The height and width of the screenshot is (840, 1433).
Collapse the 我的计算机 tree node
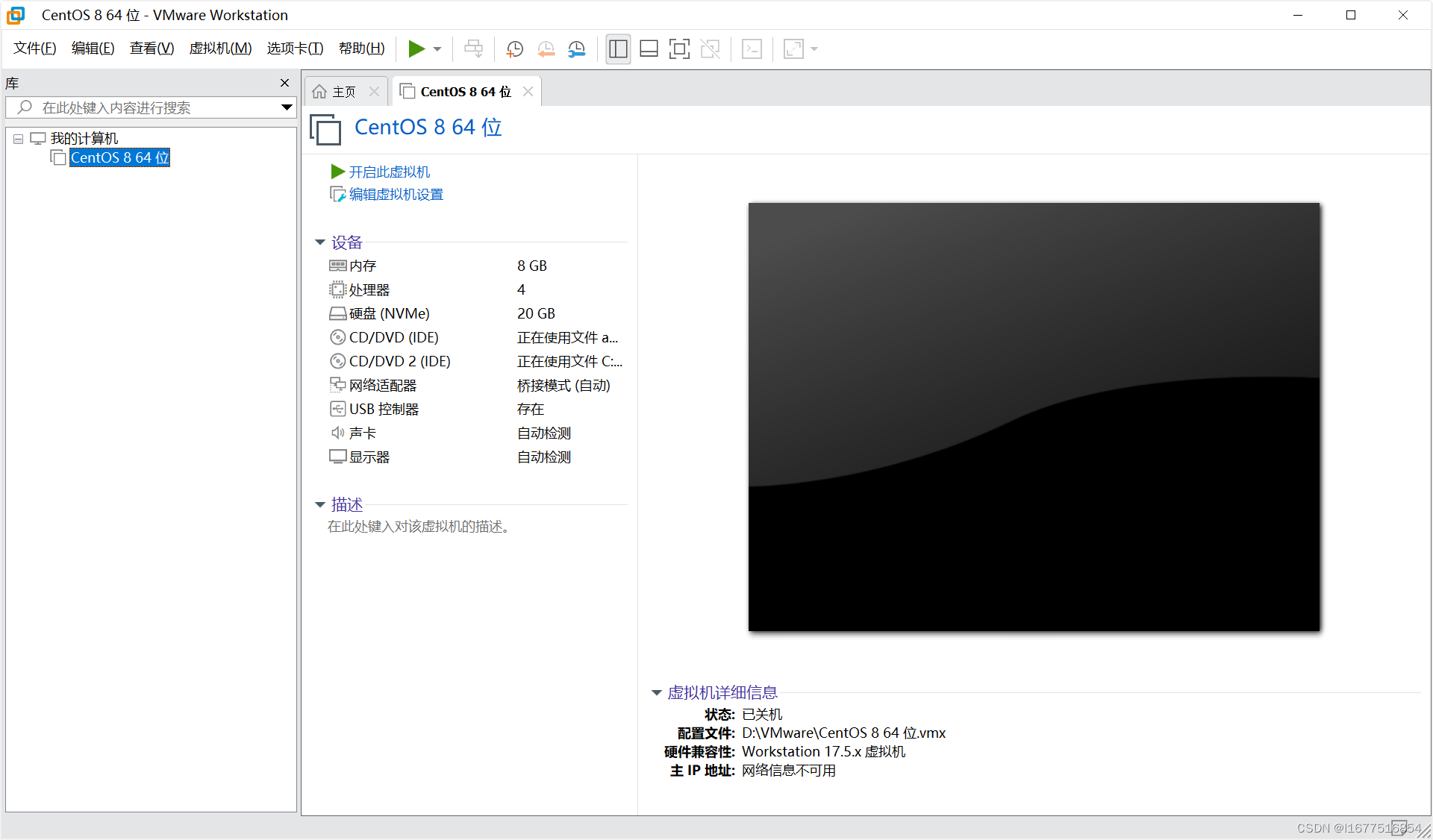point(19,139)
